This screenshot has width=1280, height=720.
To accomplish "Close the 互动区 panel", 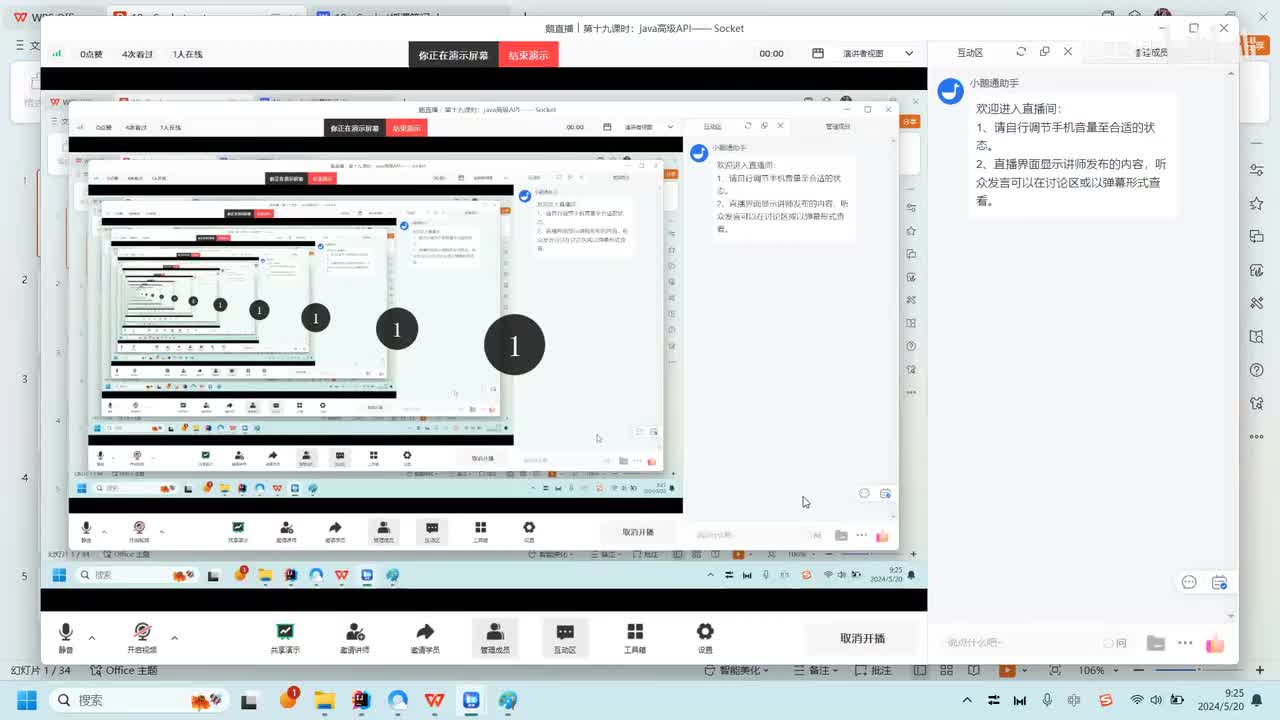I will [1068, 52].
